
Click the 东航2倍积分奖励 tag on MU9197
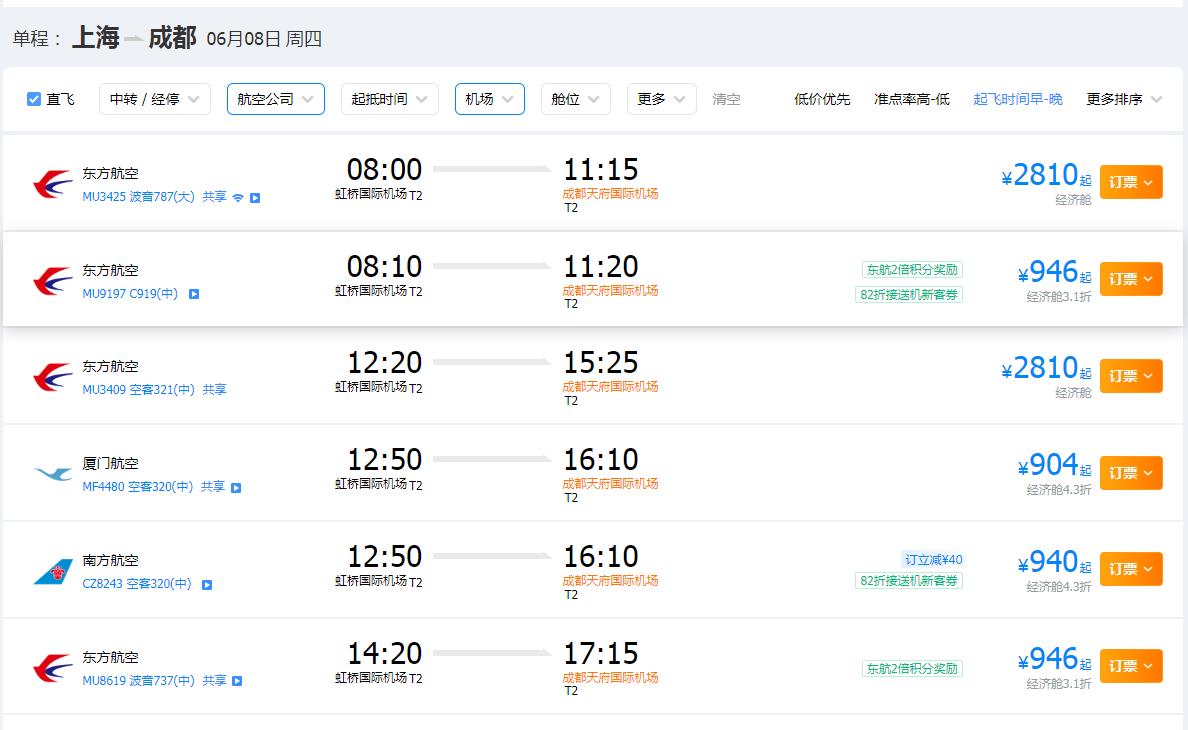(912, 270)
